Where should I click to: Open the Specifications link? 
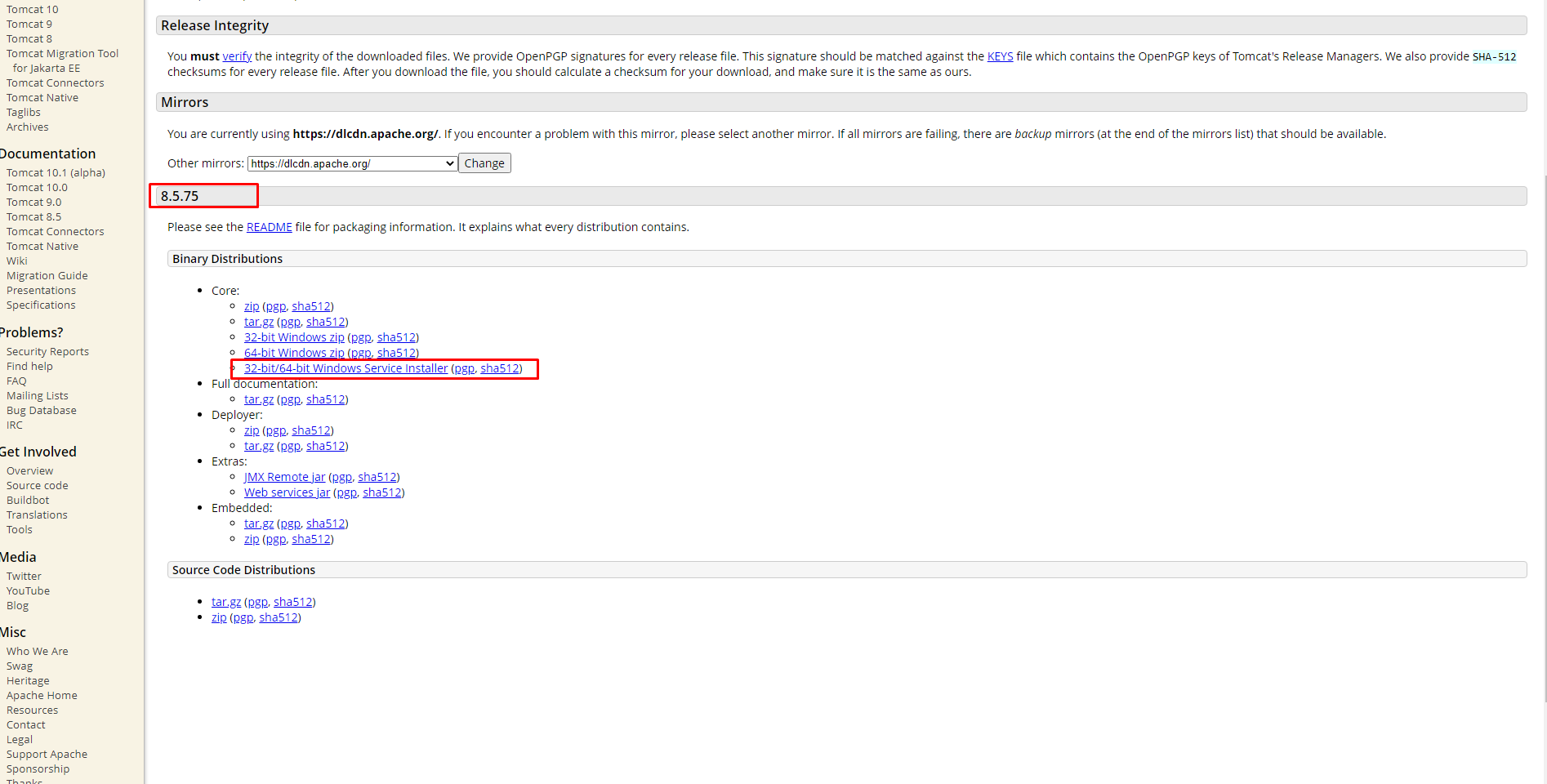point(41,305)
